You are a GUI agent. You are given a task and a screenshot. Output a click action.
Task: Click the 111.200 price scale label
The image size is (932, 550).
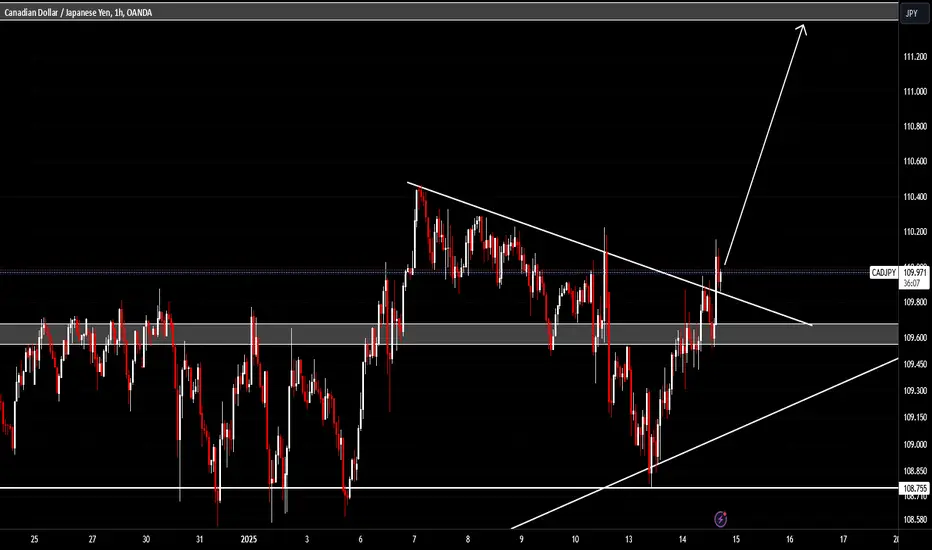[915, 56]
